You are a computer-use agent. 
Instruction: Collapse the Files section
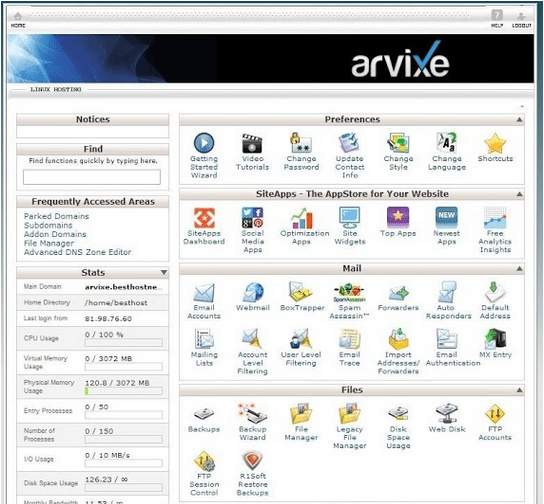(519, 390)
